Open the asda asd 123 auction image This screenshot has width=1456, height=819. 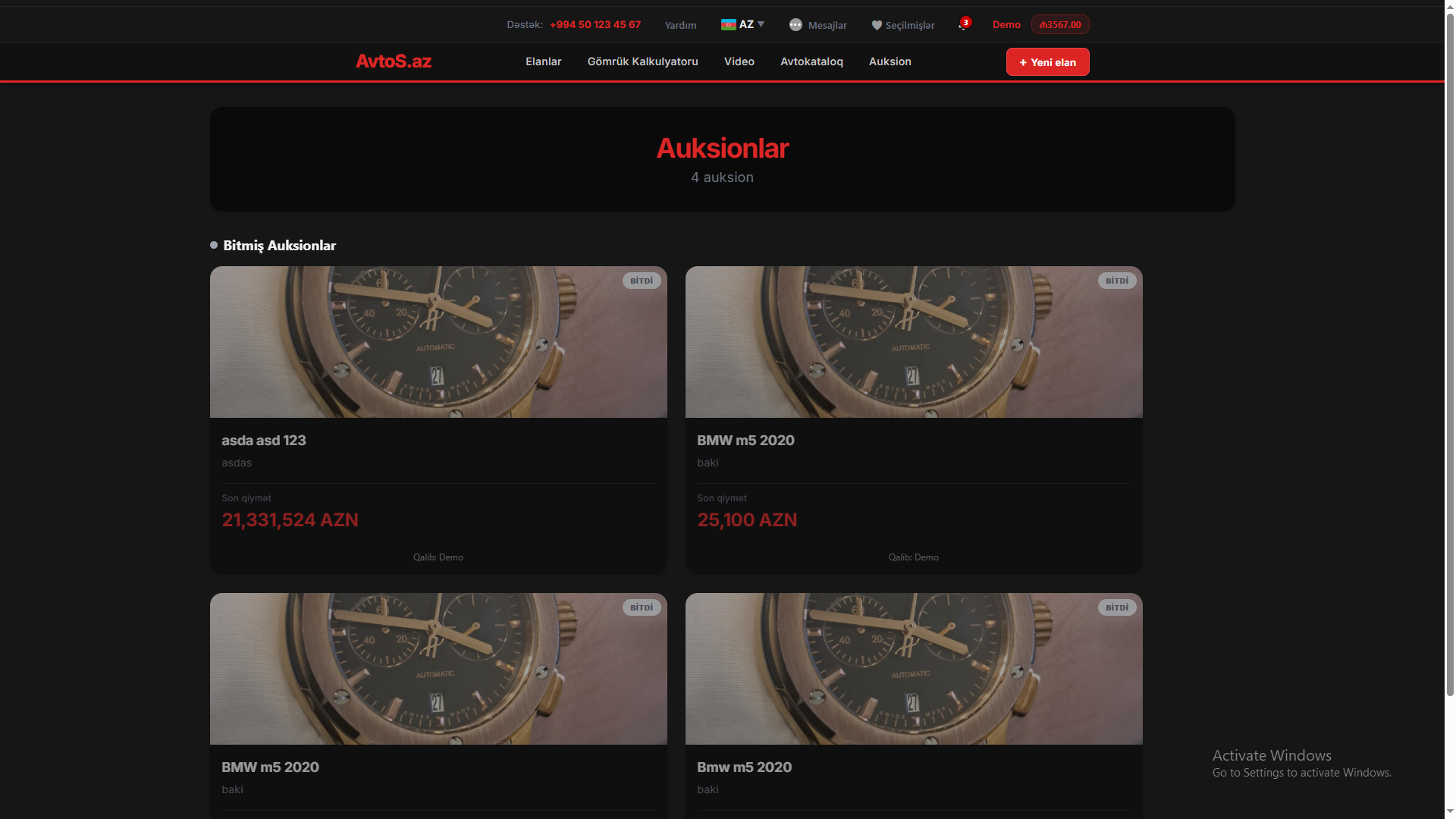pyautogui.click(x=438, y=342)
